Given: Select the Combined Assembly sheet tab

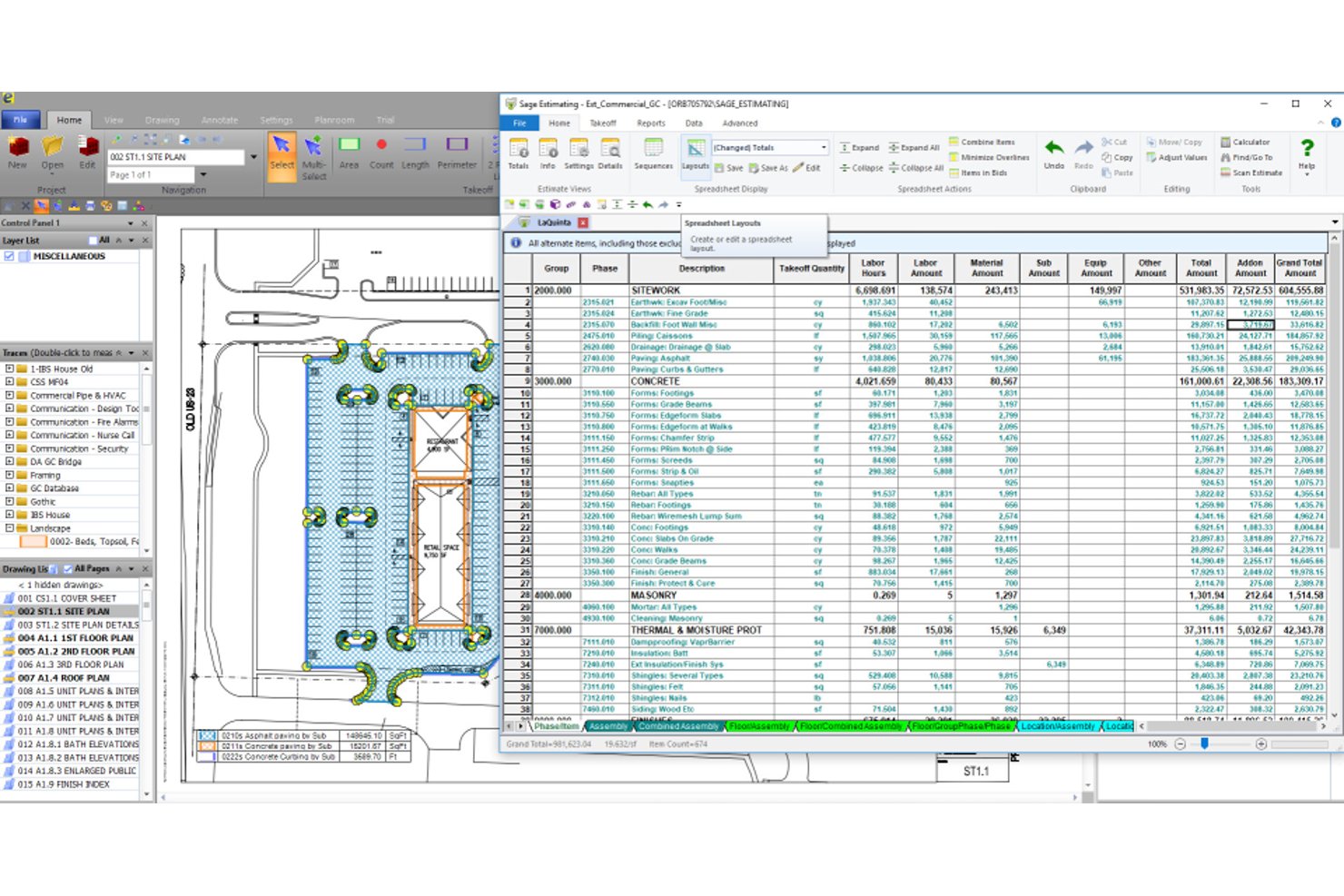Looking at the screenshot, I should click(678, 726).
